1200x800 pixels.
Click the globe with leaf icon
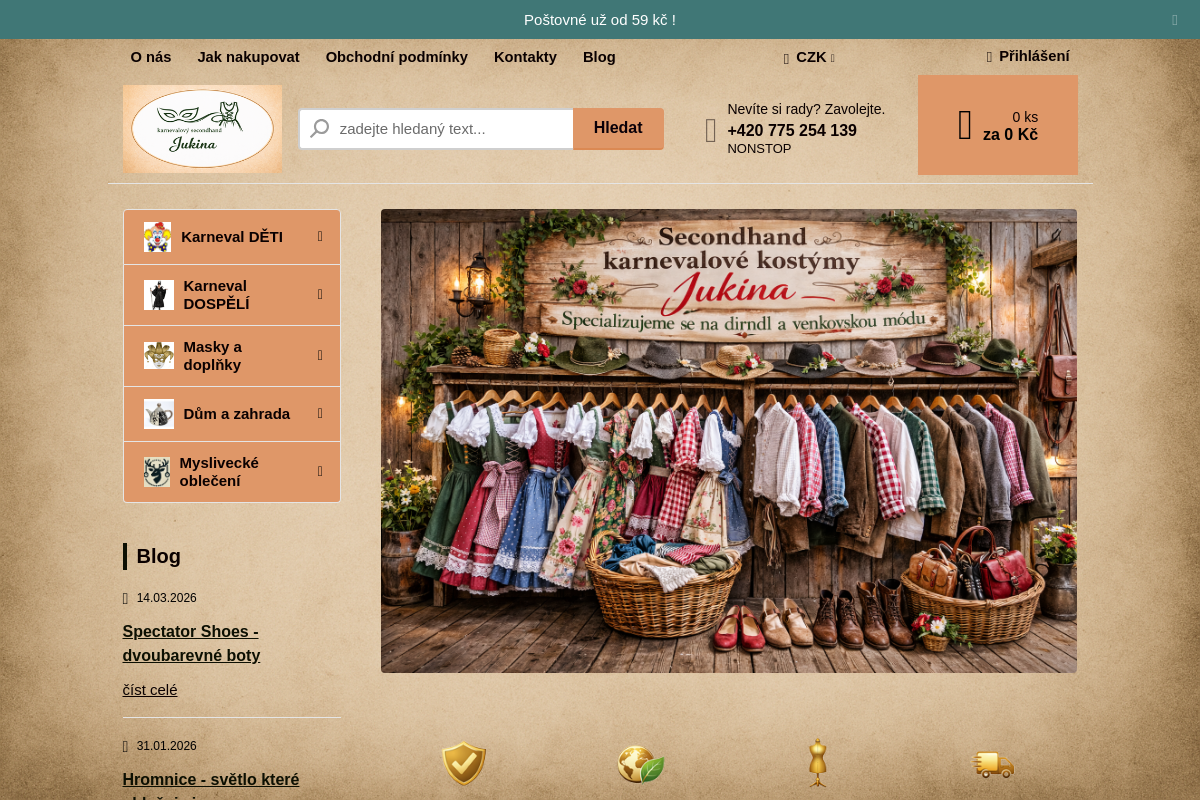click(x=641, y=765)
